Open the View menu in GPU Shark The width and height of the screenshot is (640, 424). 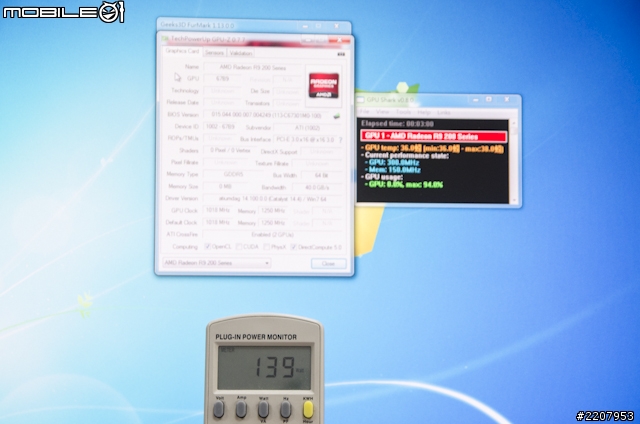click(382, 111)
